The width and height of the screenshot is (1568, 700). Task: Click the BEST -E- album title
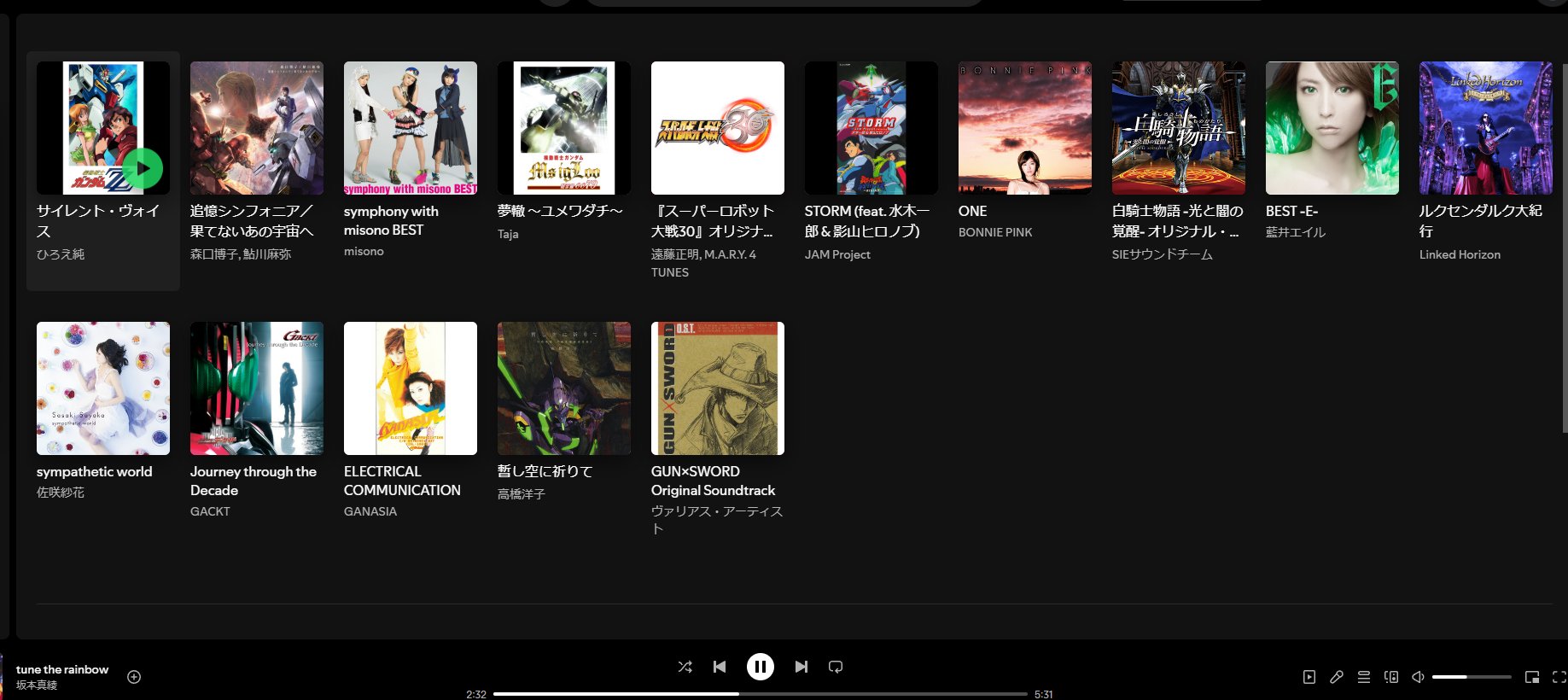[1291, 211]
